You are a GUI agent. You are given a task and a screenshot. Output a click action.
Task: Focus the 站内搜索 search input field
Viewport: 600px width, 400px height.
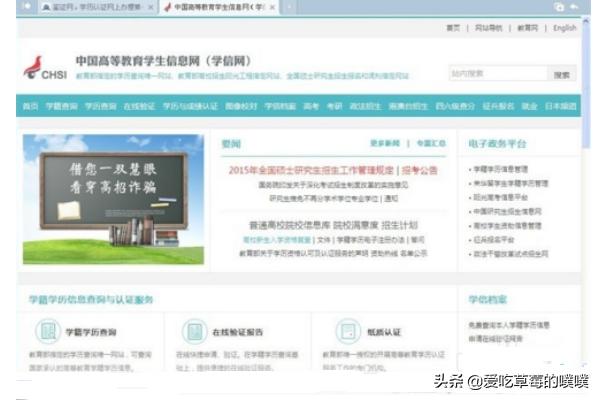coord(498,74)
